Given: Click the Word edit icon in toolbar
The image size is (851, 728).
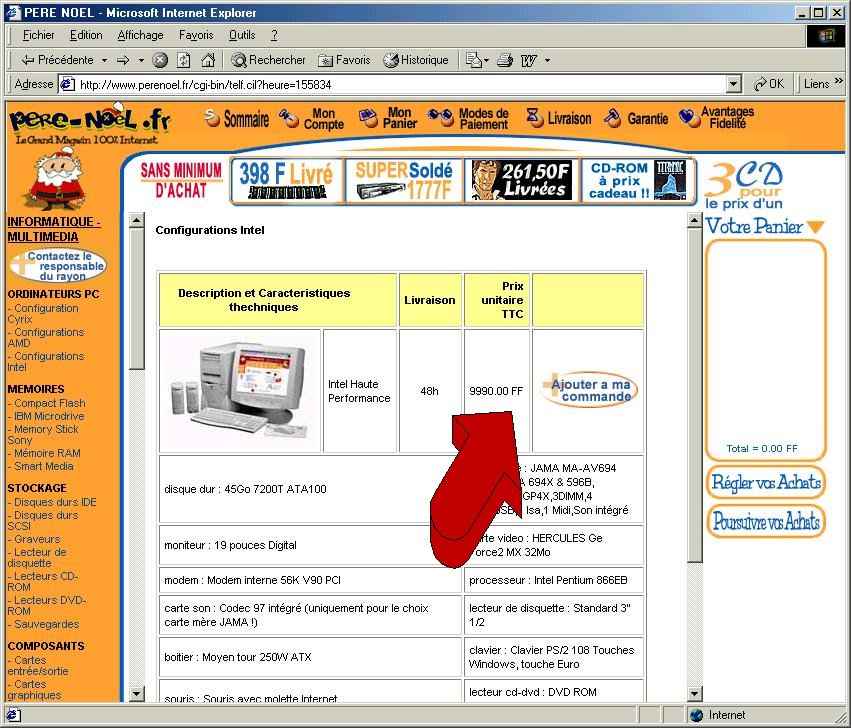Looking at the screenshot, I should click(x=529, y=60).
